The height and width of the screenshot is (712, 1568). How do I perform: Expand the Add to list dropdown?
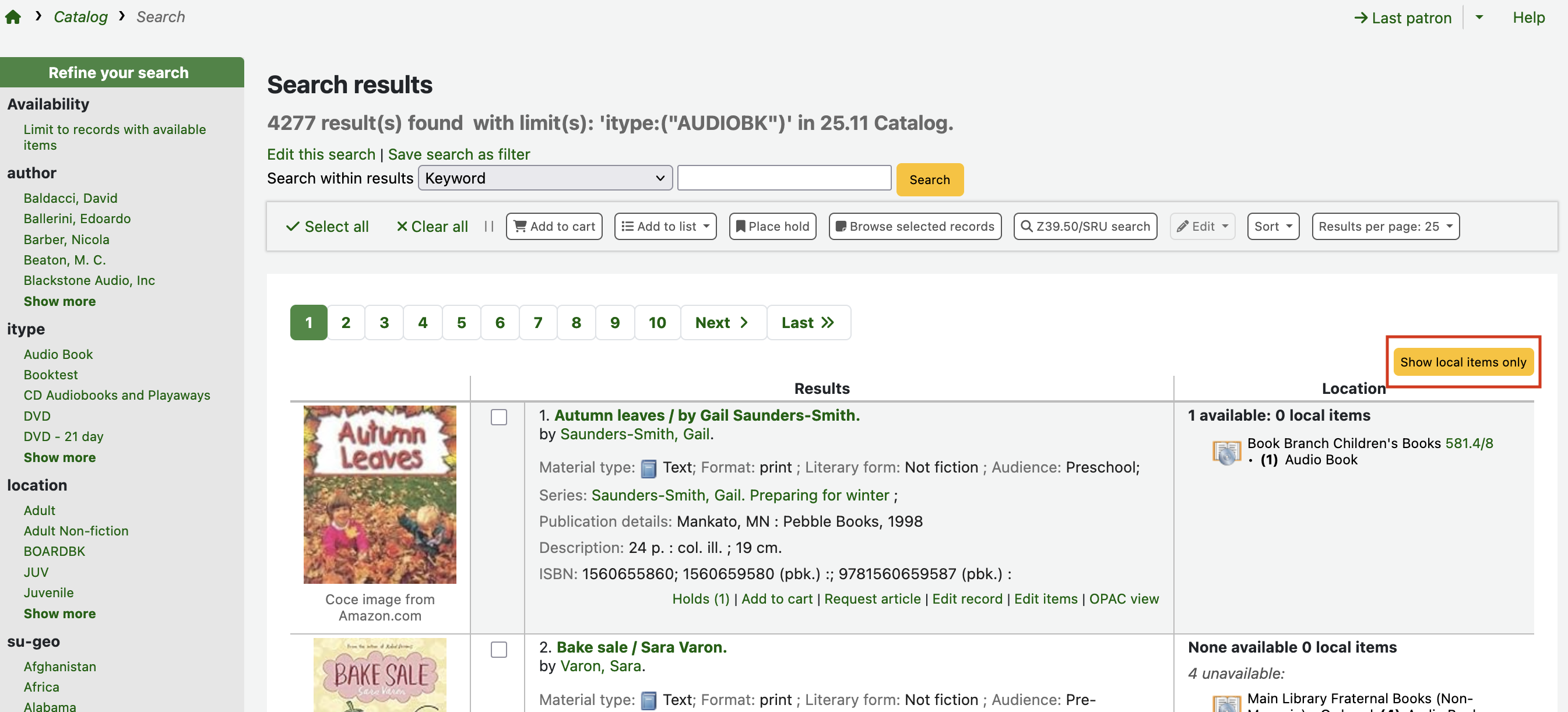point(665,227)
